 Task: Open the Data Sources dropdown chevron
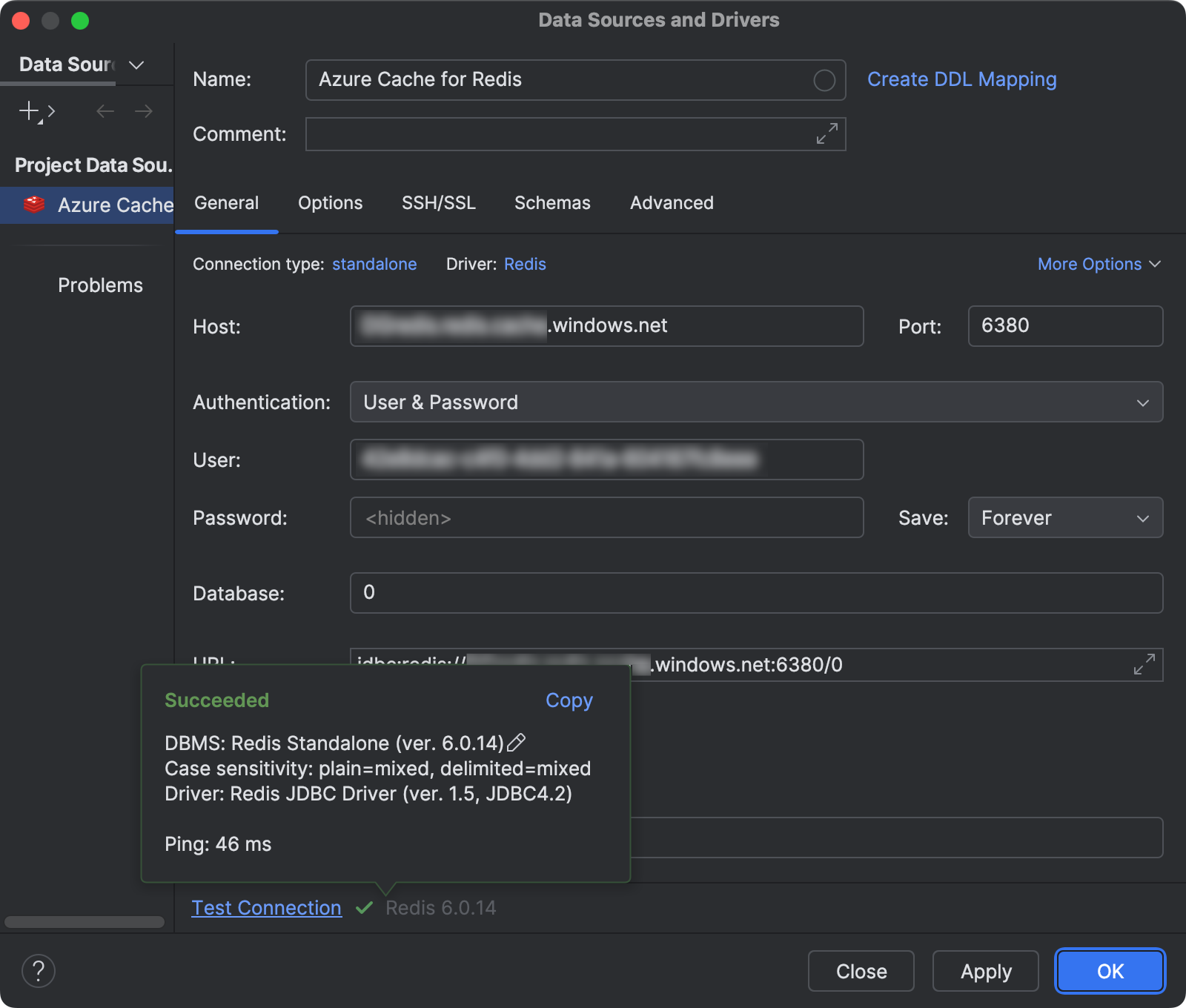tap(135, 65)
